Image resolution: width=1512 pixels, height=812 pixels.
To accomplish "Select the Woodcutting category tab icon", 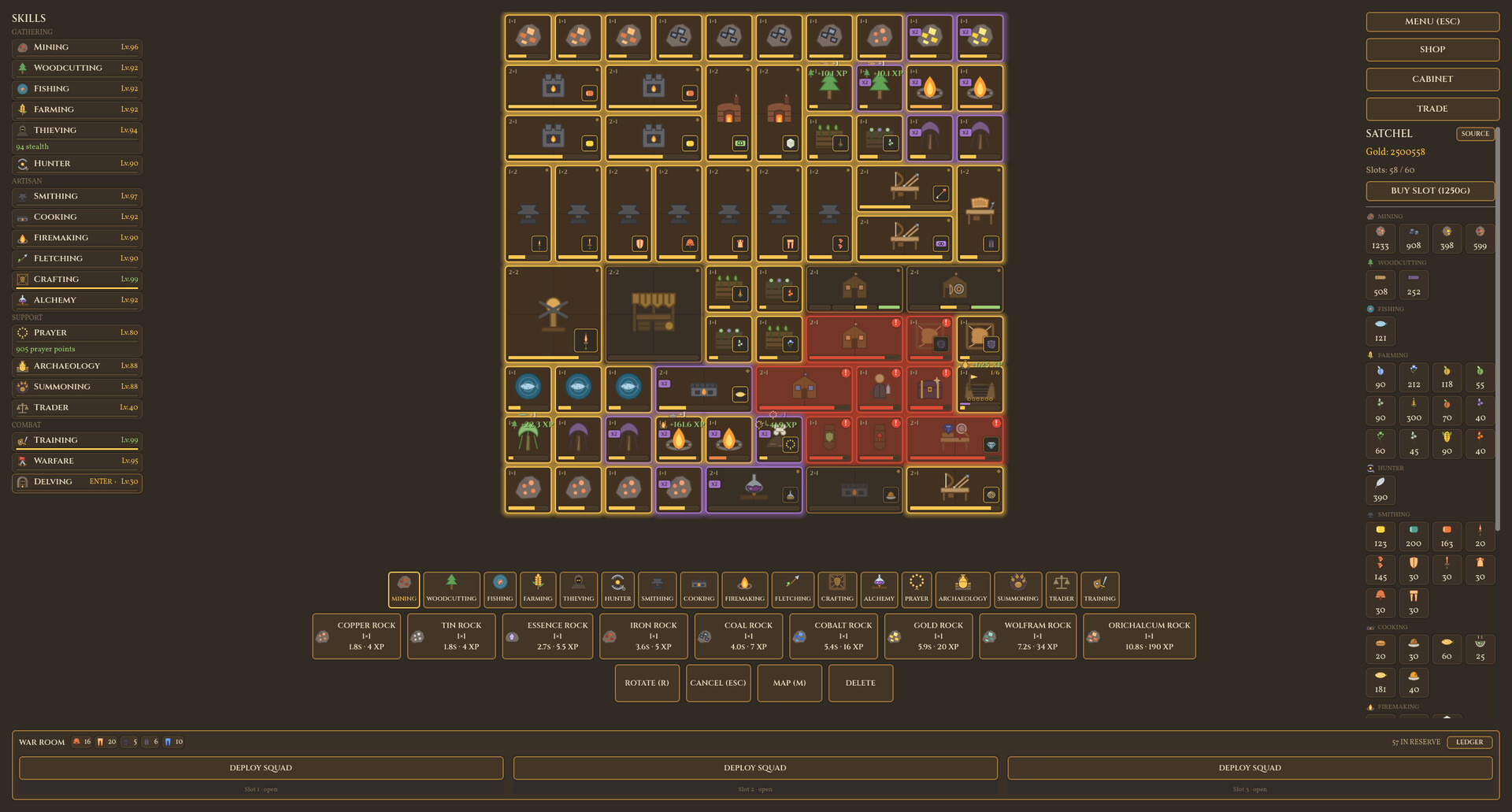I will click(451, 582).
